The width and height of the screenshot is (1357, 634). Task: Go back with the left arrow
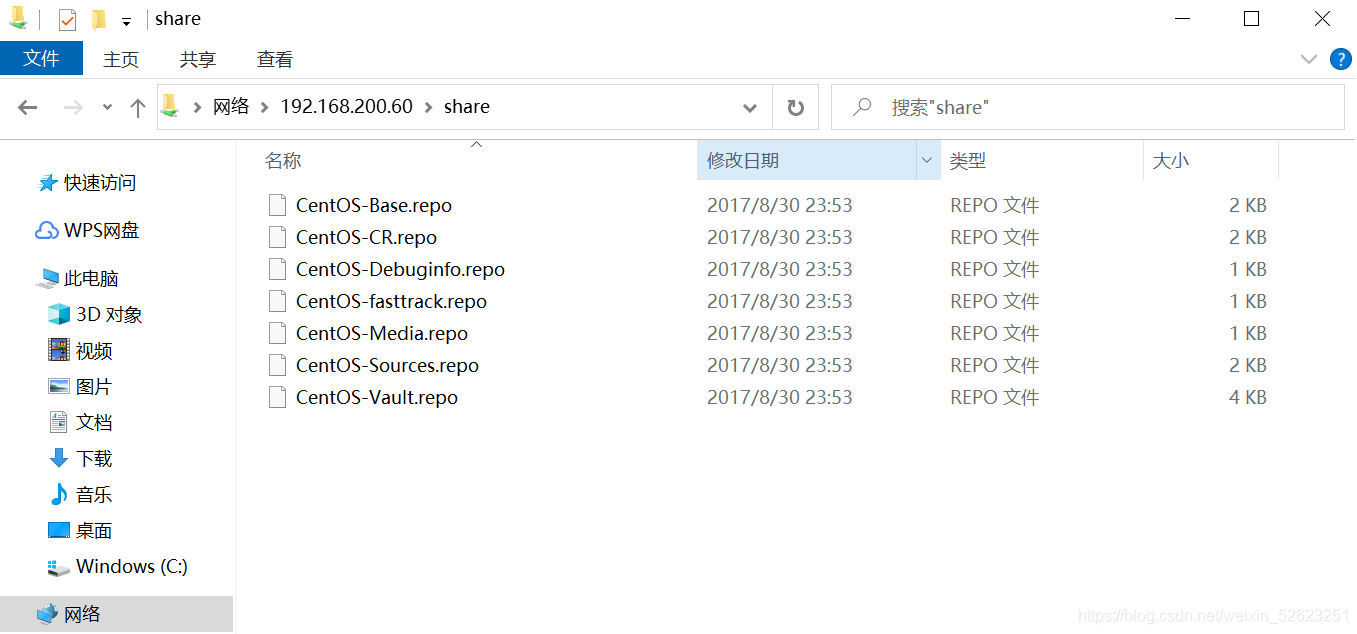[27, 107]
